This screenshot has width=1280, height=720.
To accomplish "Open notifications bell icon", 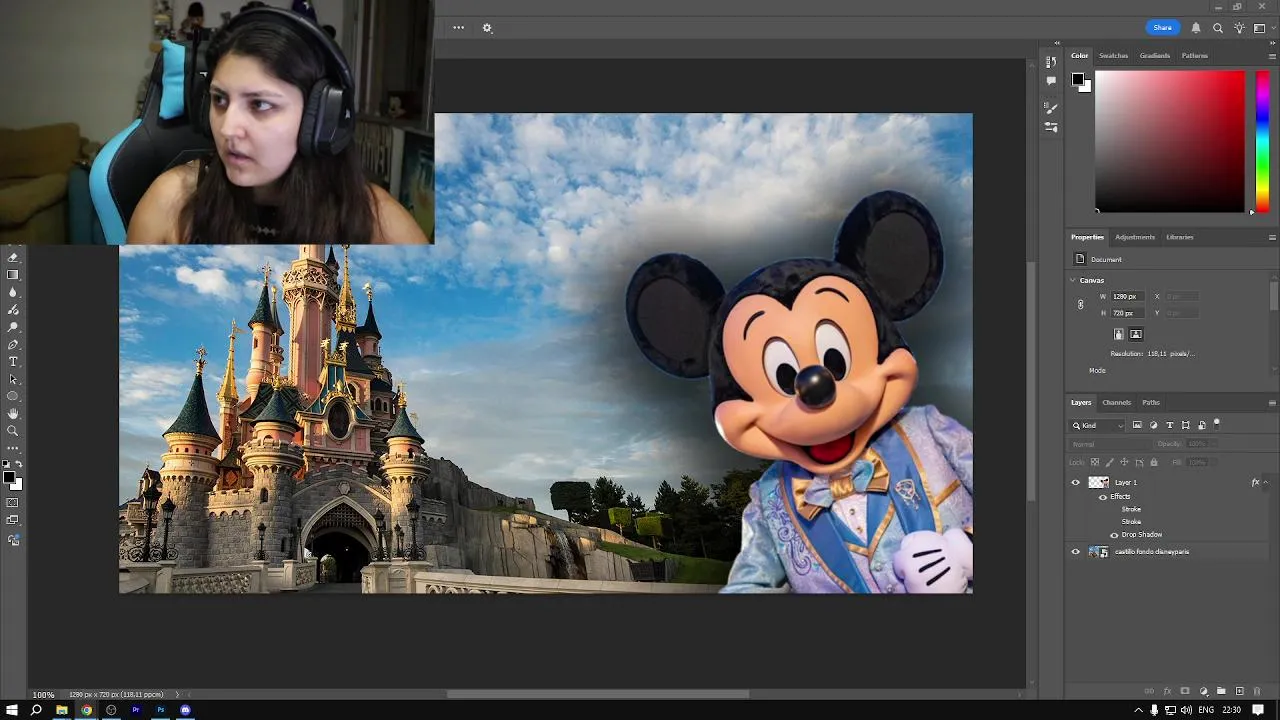I will pos(1196,28).
